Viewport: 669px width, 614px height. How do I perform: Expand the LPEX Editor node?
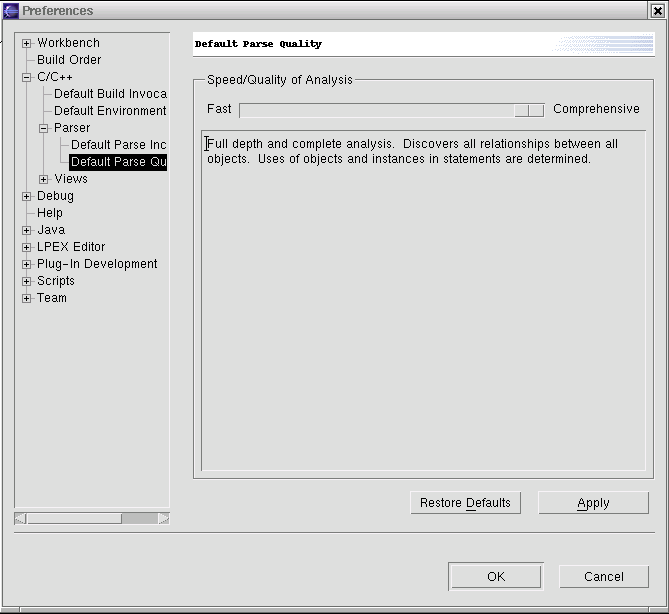(x=27, y=248)
